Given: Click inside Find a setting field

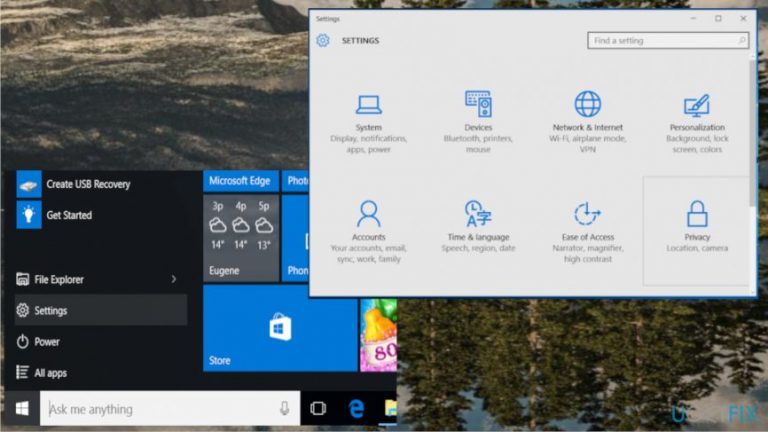Looking at the screenshot, I should click(668, 40).
